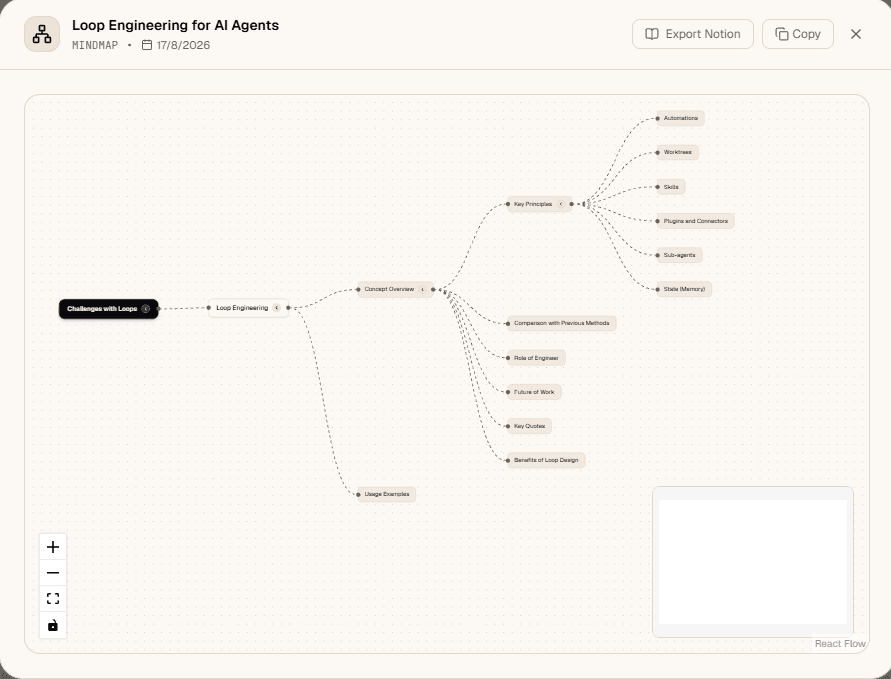This screenshot has width=891, height=679.
Task: Collapse the Loop Engineering node chevron
Action: [x=277, y=308]
